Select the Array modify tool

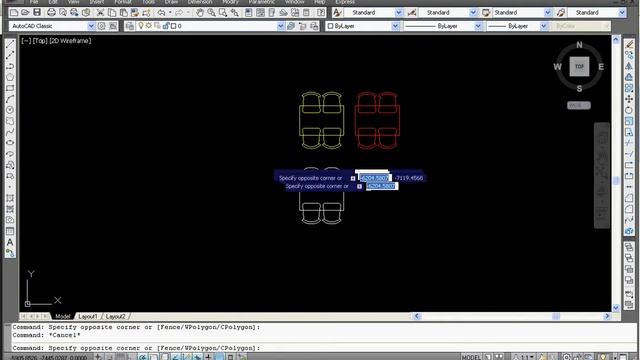coord(629,88)
